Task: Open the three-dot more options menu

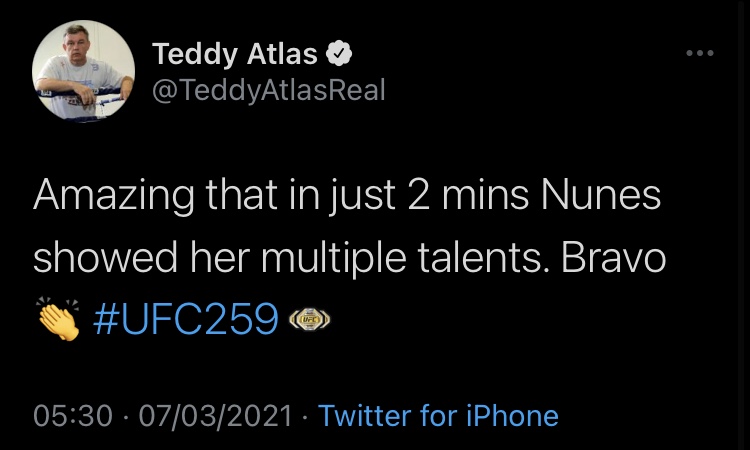Action: click(x=700, y=53)
